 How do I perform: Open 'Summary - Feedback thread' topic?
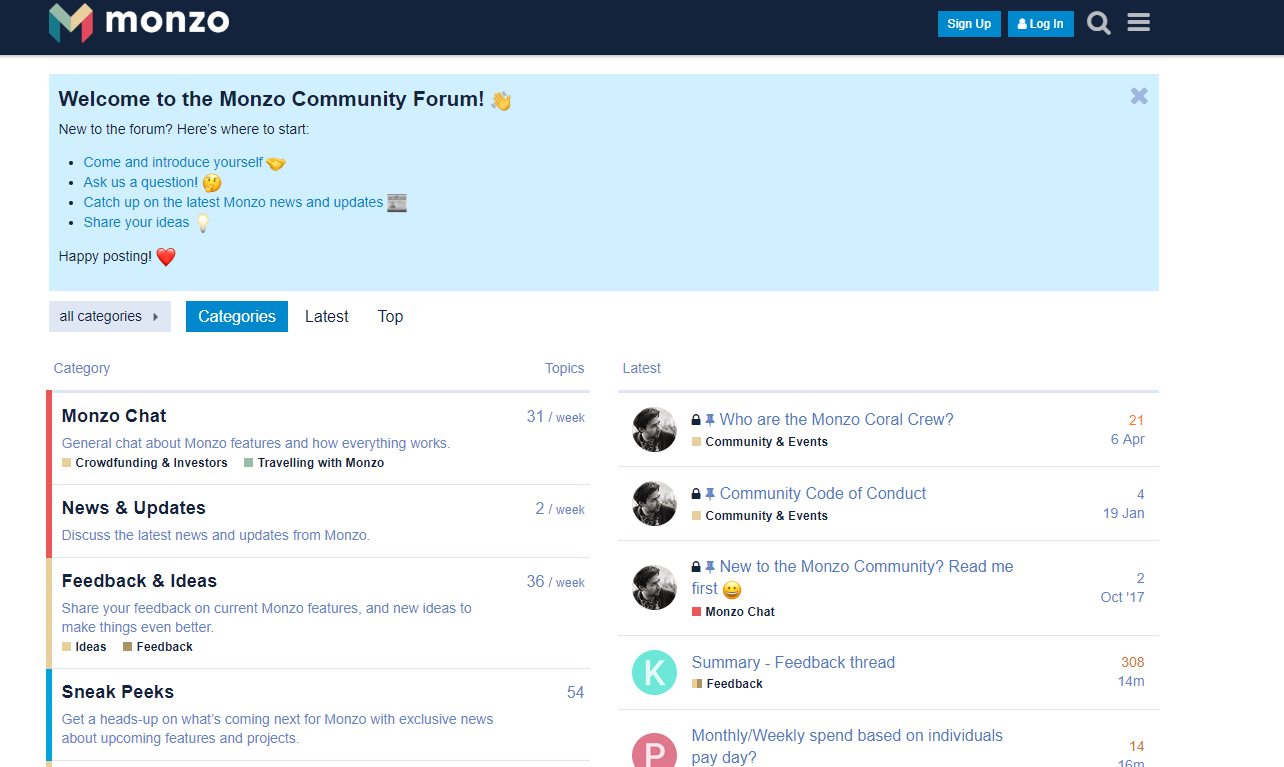point(793,663)
